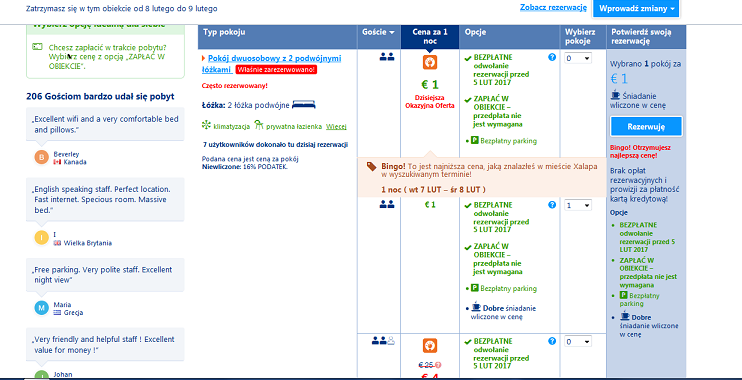Open the third row room count dropdown
Image resolution: width=742 pixels, height=380 pixels.
[578, 342]
